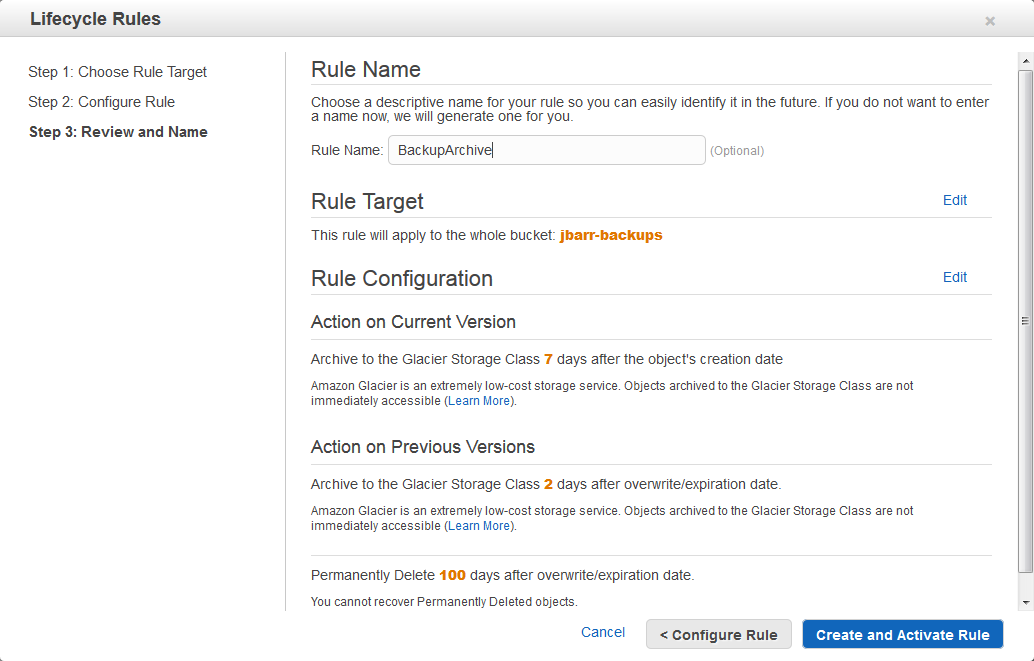Open Learn More under Current Version
Viewport: 1034px width, 661px height.
[480, 401]
